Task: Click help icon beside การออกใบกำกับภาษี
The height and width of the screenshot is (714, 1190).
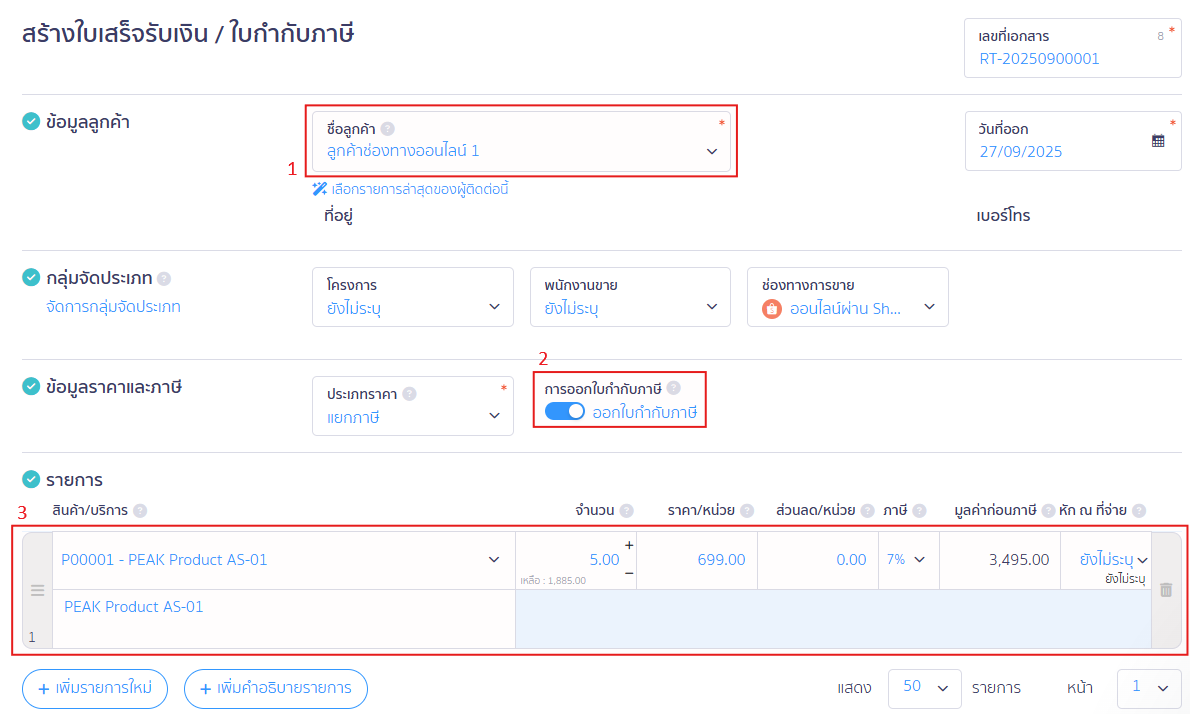Action: 673,388
